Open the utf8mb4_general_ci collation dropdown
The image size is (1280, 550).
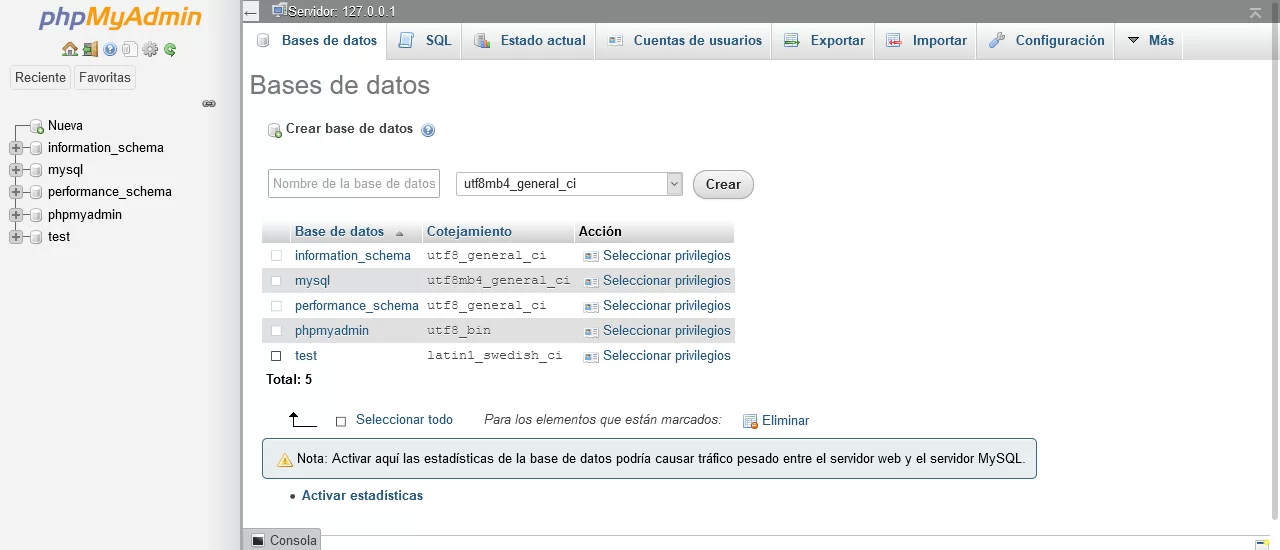(x=569, y=184)
